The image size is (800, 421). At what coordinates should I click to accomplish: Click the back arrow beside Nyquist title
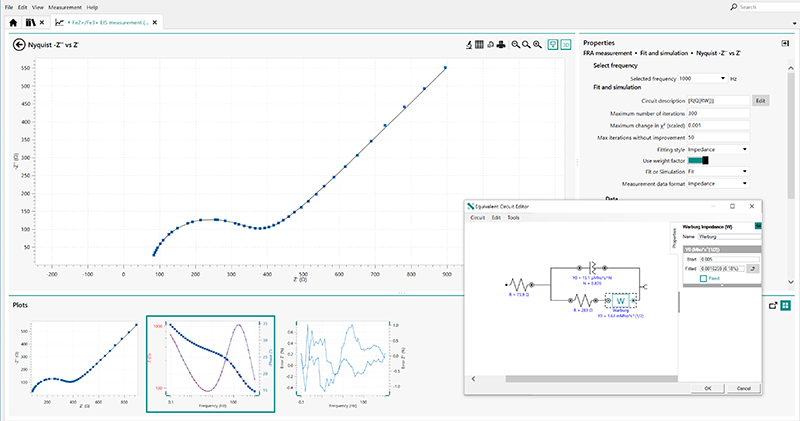pyautogui.click(x=18, y=45)
